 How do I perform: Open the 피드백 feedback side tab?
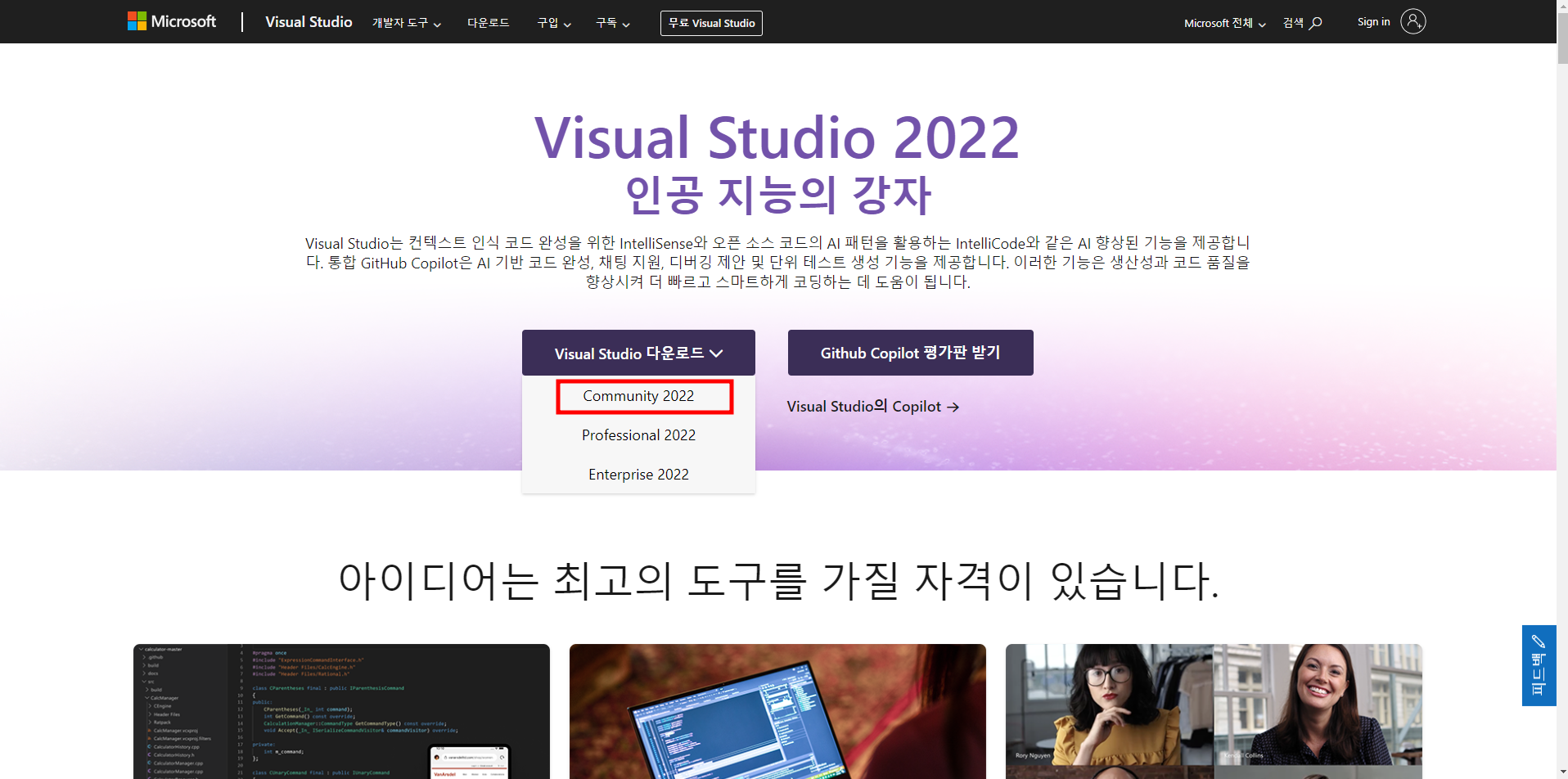[x=1539, y=665]
